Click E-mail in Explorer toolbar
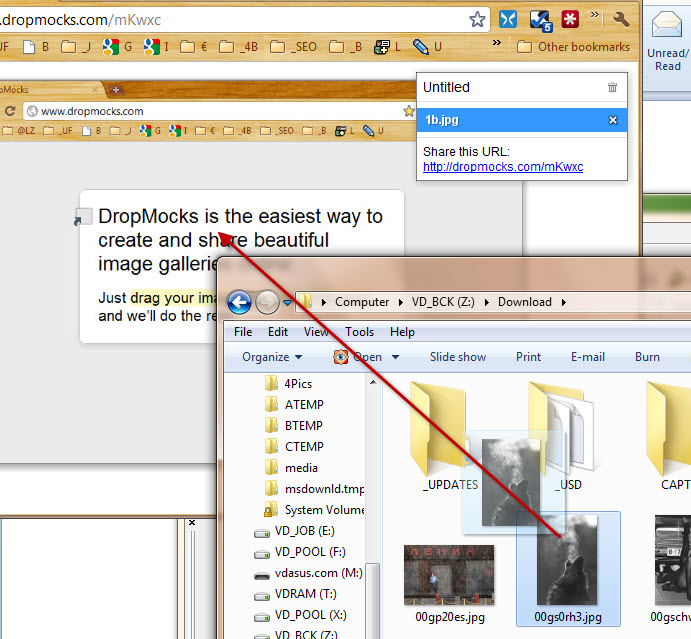The height and width of the screenshot is (639, 691). (587, 357)
